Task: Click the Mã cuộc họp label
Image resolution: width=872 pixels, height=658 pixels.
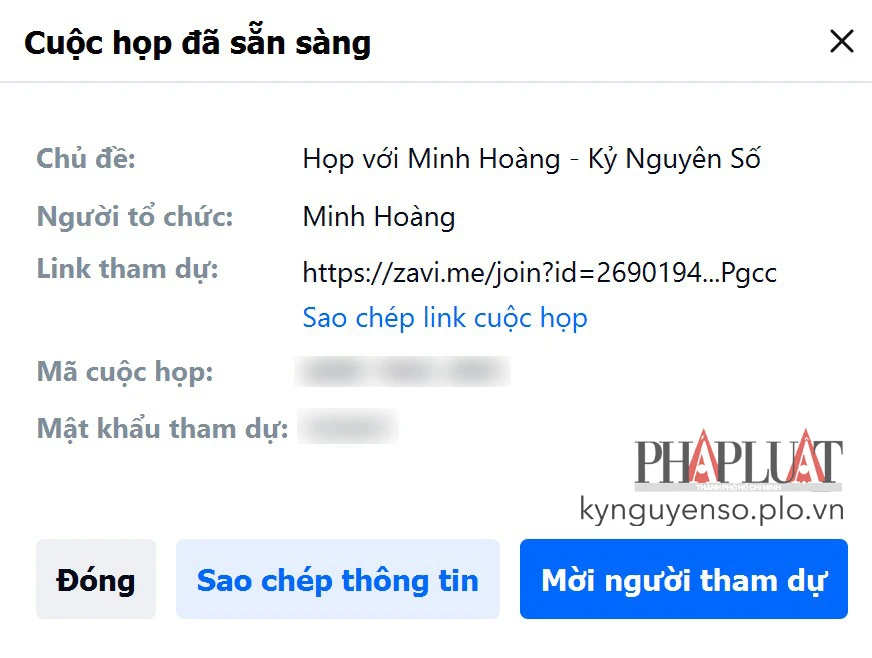Action: pyautogui.click(x=124, y=371)
